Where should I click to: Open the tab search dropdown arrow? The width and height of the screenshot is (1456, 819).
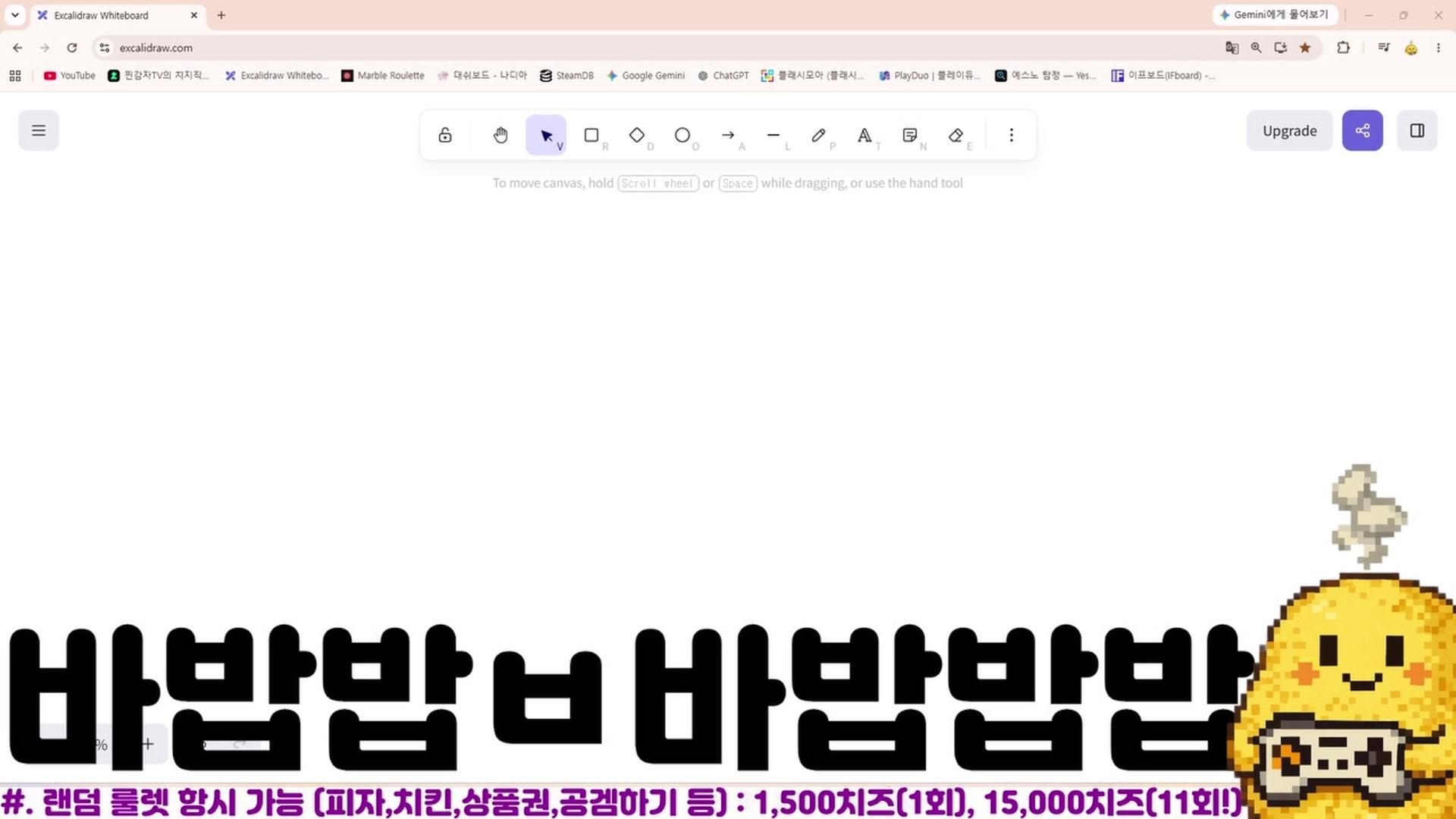(15, 15)
